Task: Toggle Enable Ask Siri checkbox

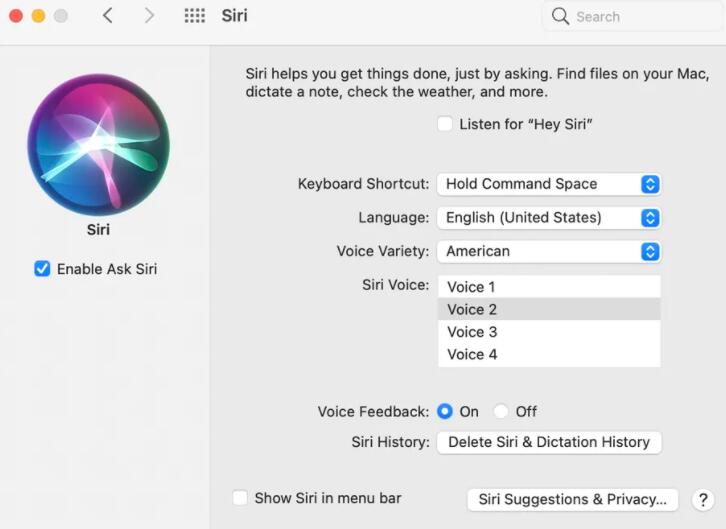Action: coord(42,268)
